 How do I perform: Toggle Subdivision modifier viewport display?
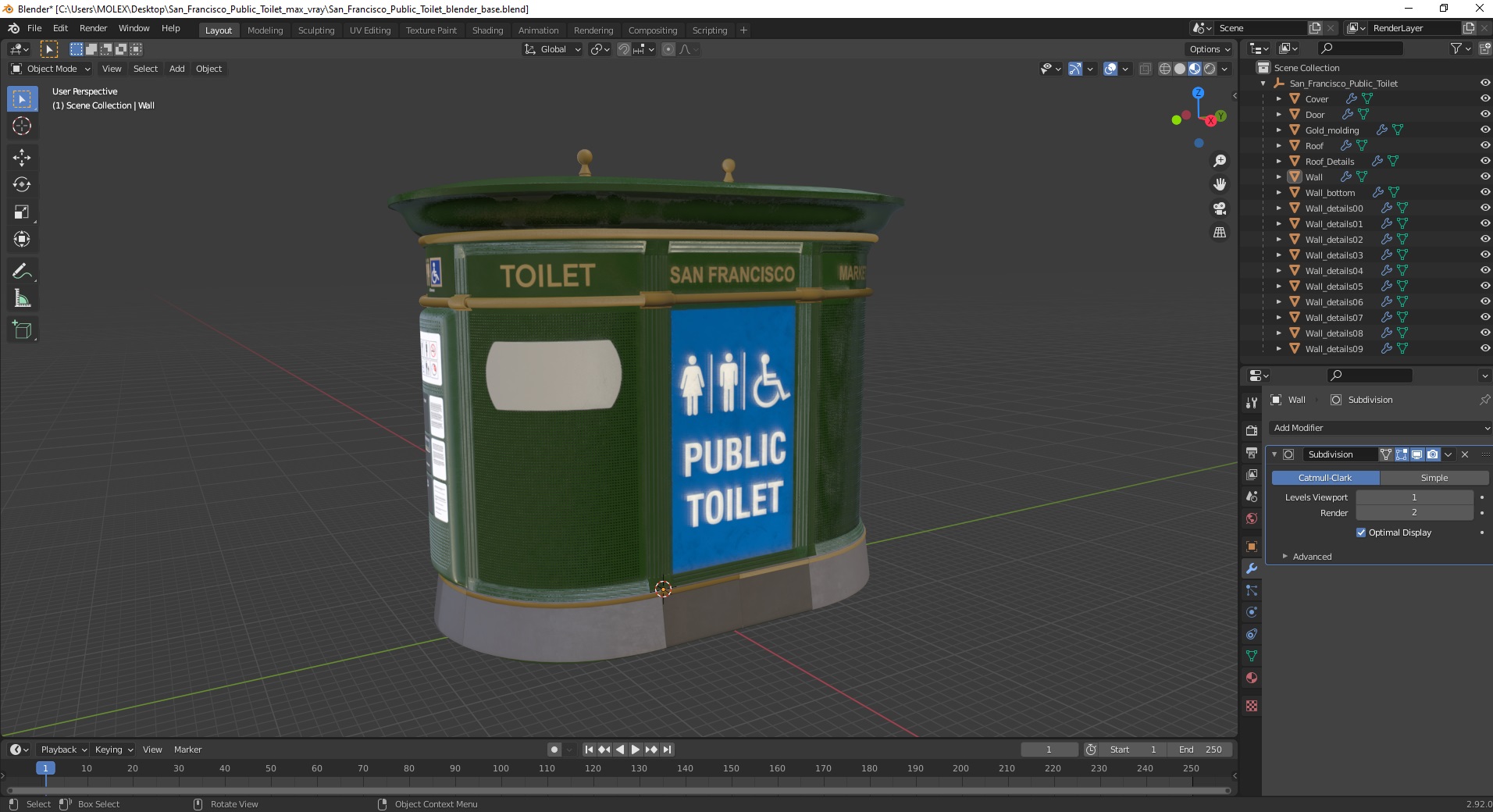(1417, 454)
